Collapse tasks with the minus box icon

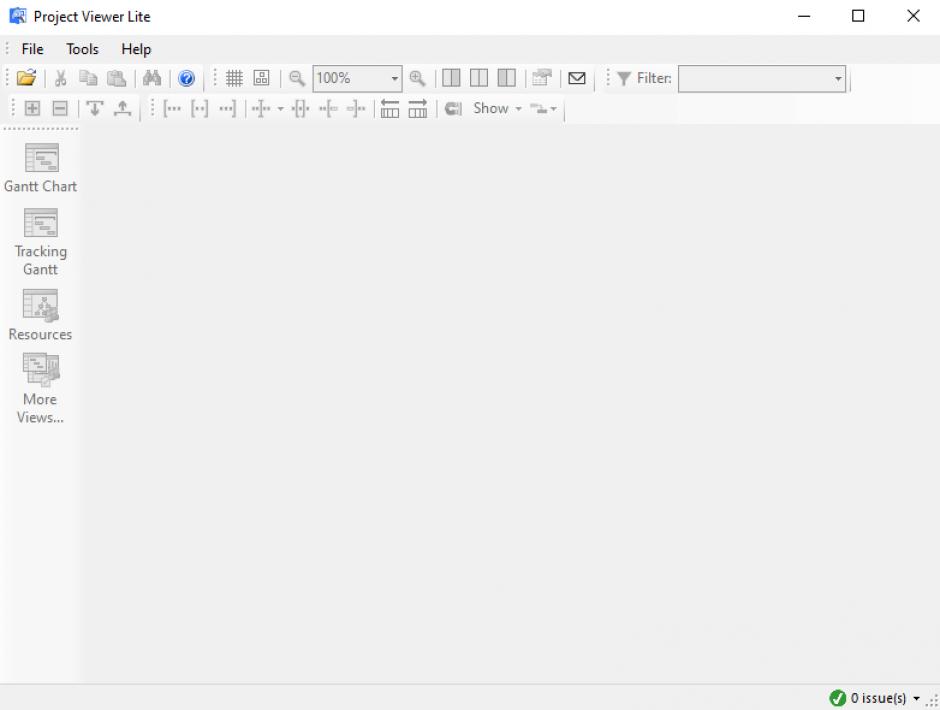[x=60, y=108]
